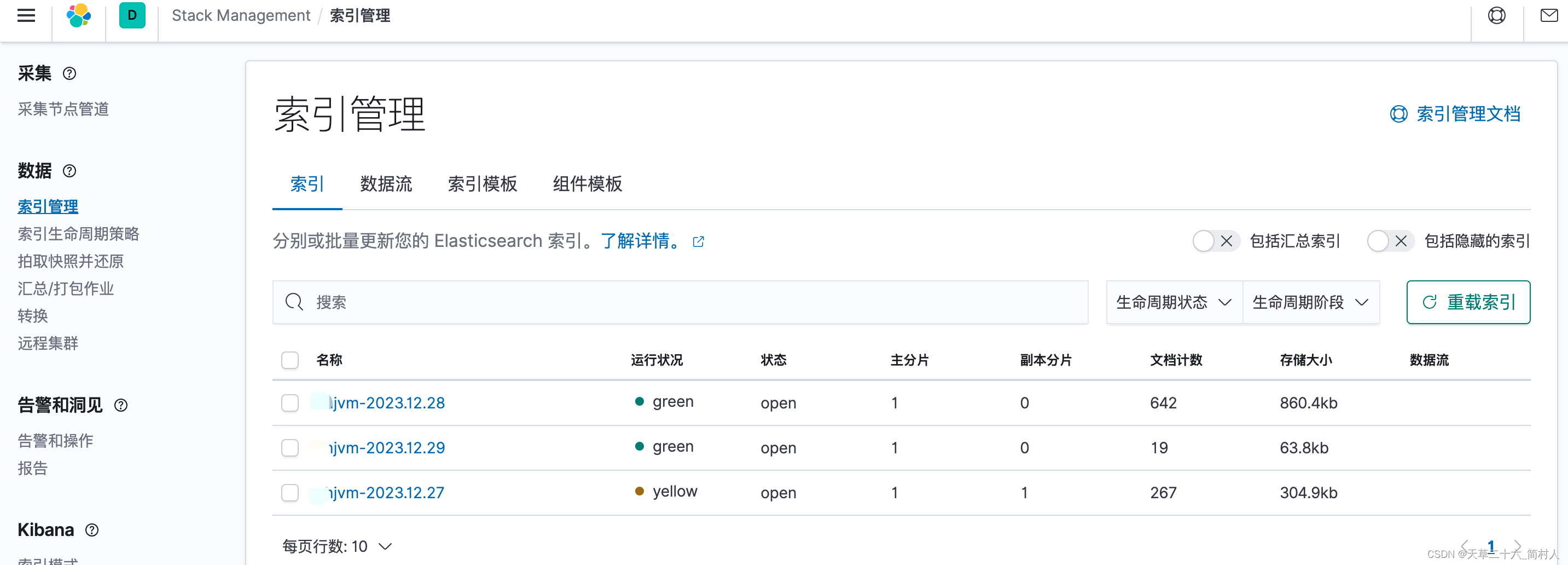The width and height of the screenshot is (1568, 565).
Task: Click storage size 860.4kb cell
Action: click(1309, 403)
